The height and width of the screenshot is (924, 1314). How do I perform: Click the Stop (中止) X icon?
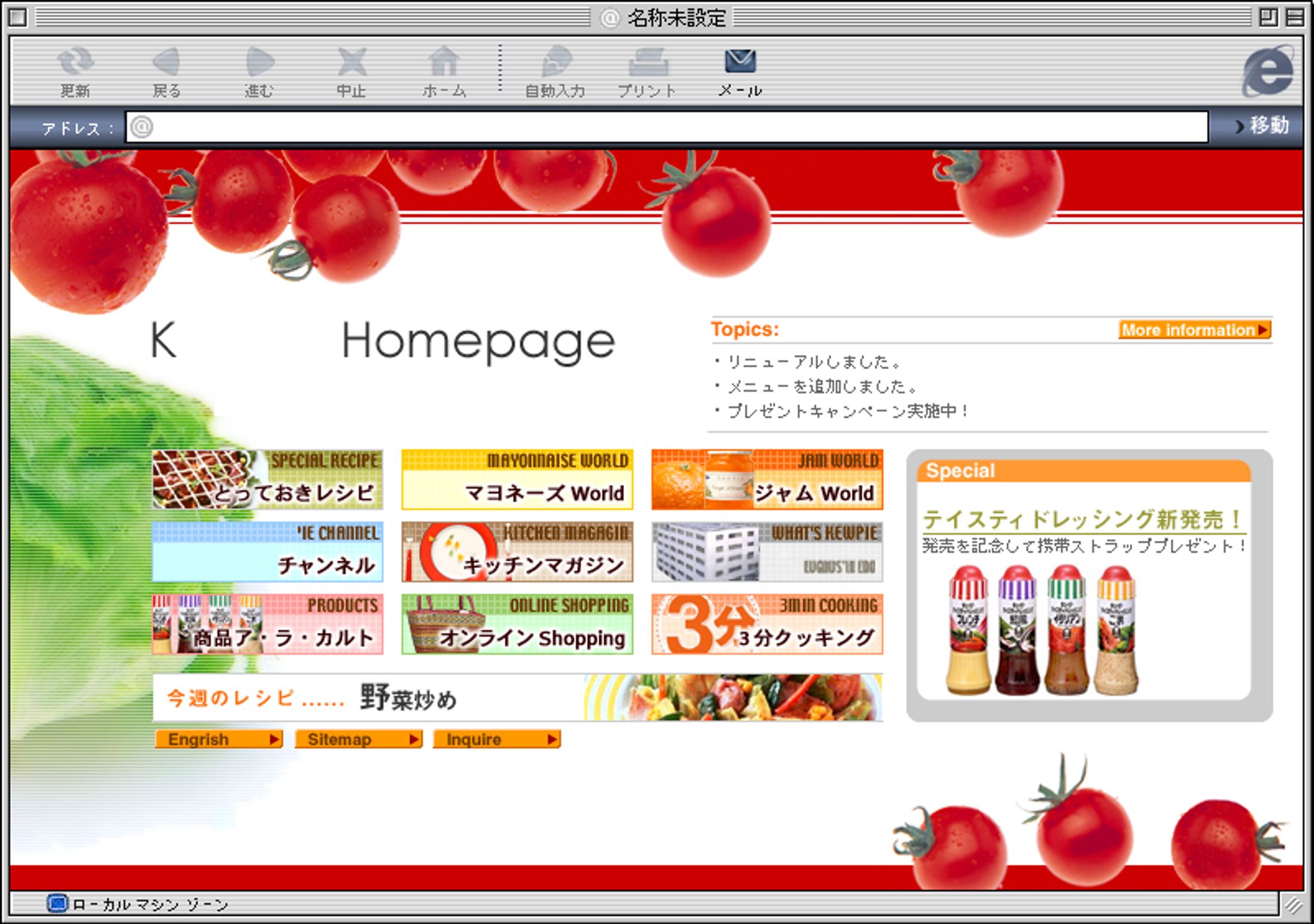[351, 62]
